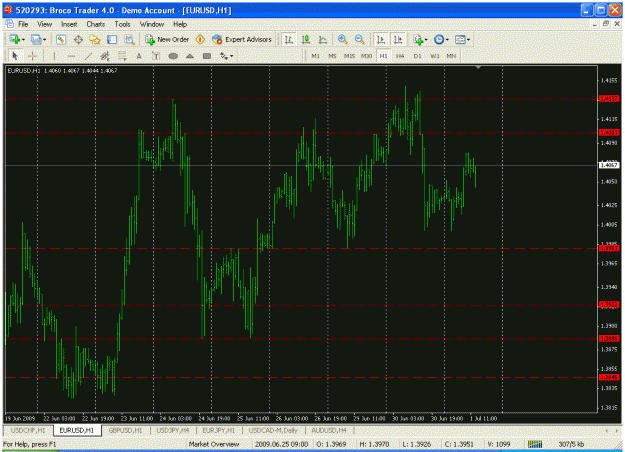Click the connection status bars icon
The width and height of the screenshot is (625, 452).
pos(535,444)
